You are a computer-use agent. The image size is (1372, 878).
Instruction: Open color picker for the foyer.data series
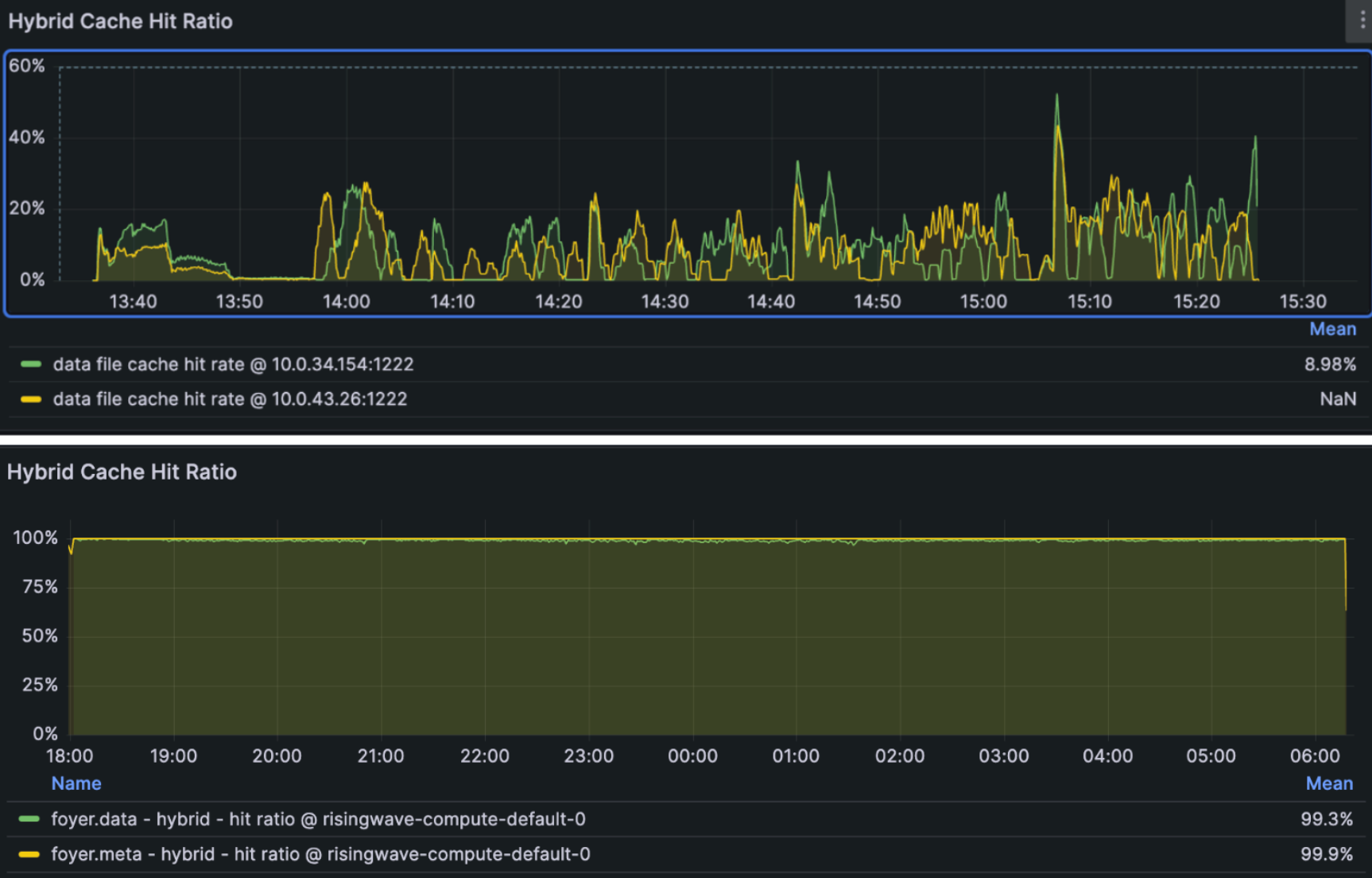coord(29,819)
